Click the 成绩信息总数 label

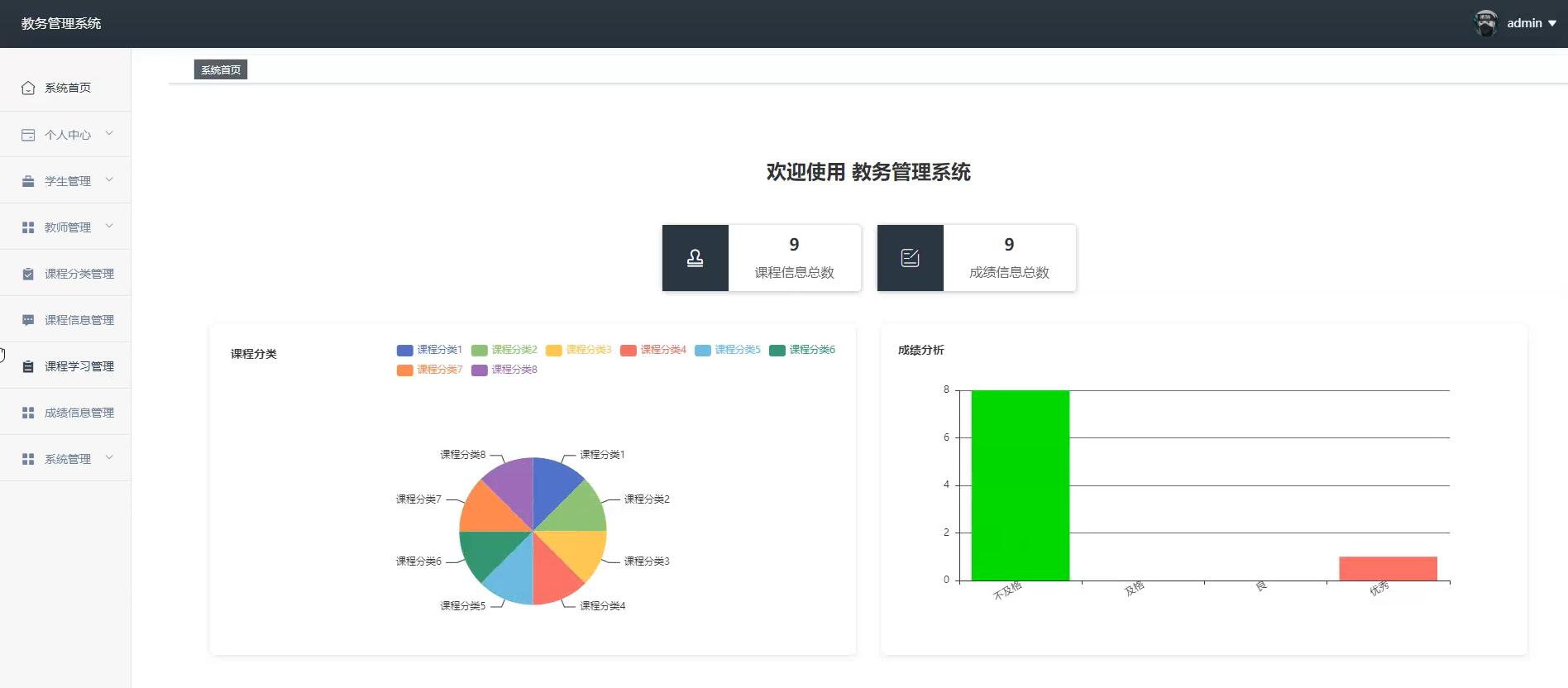pos(1009,273)
